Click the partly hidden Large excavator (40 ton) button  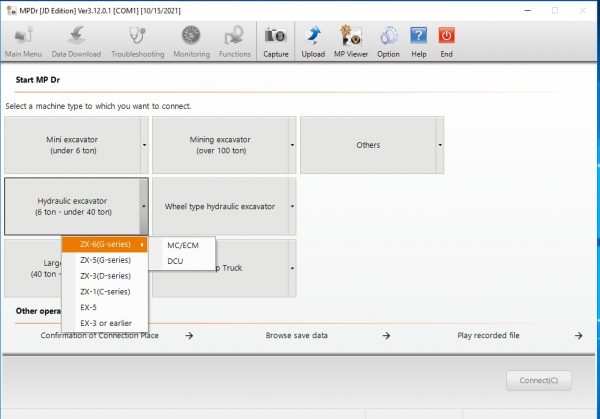33,268
